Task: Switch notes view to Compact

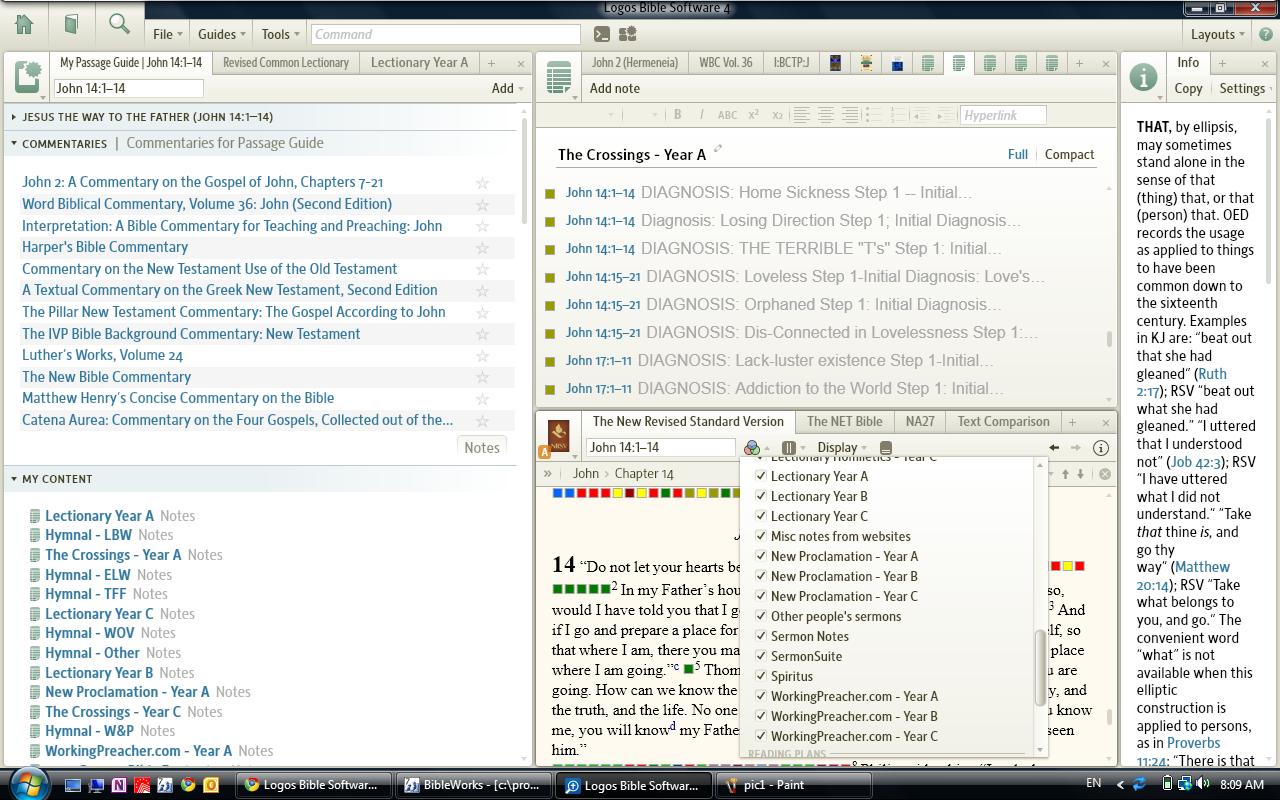Action: (x=1069, y=155)
